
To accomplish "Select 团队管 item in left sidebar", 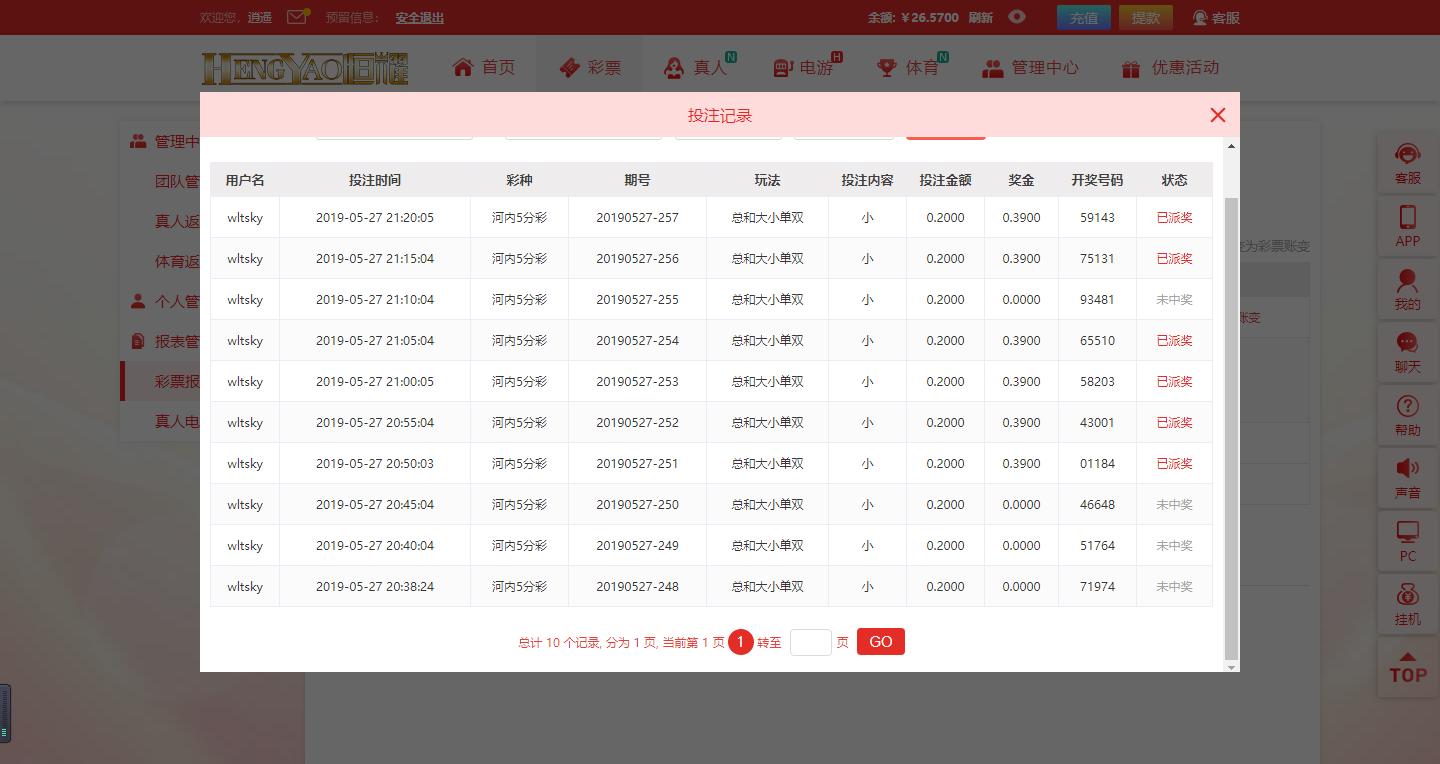I will point(177,181).
